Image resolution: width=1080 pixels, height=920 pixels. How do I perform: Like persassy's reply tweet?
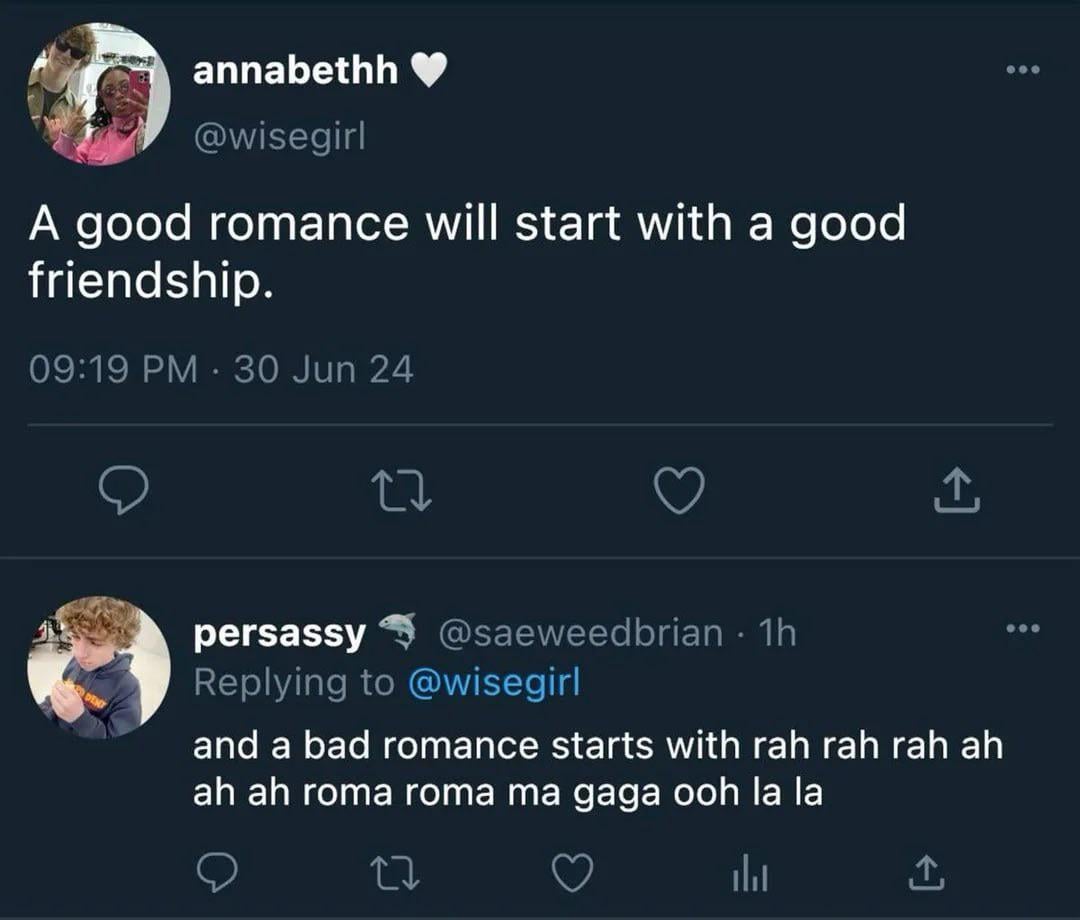click(x=572, y=872)
